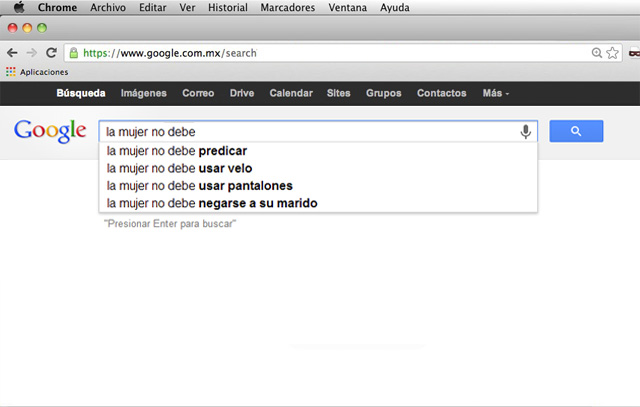
Task: Start voice search with microphone
Action: [x=525, y=132]
